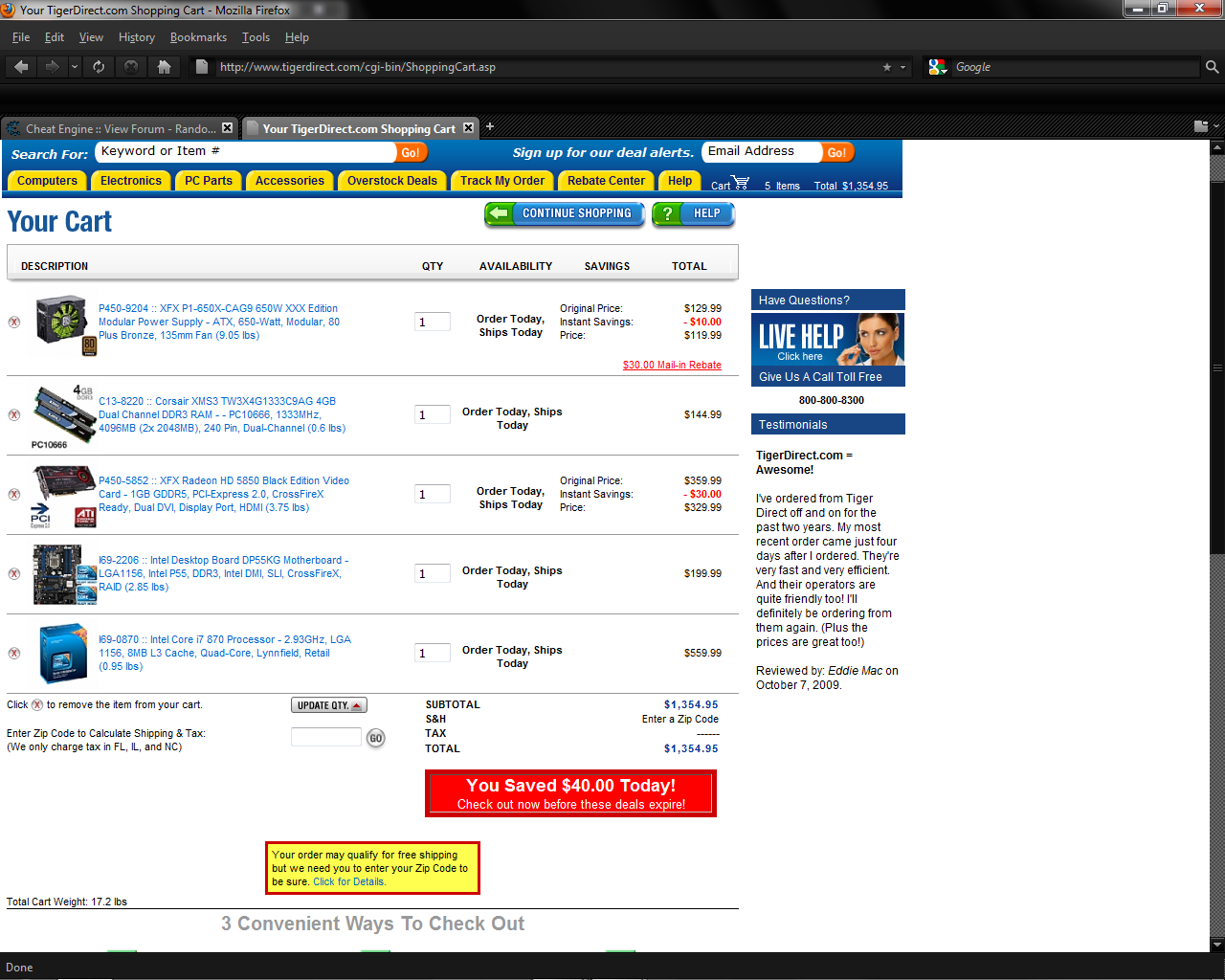Click the Corsair RAM product image
Screen dimensions: 1225x980
[63, 415]
